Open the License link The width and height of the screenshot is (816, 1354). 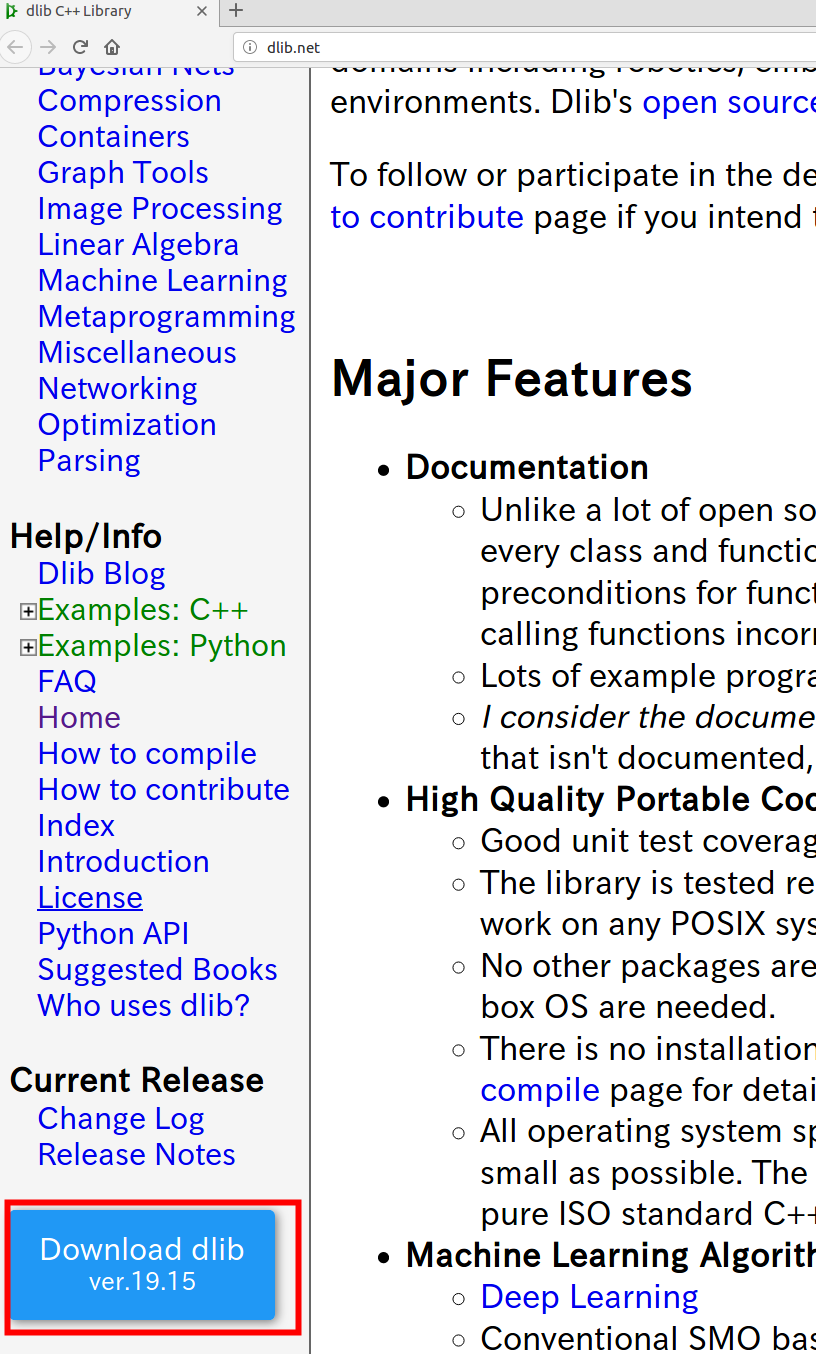90,898
